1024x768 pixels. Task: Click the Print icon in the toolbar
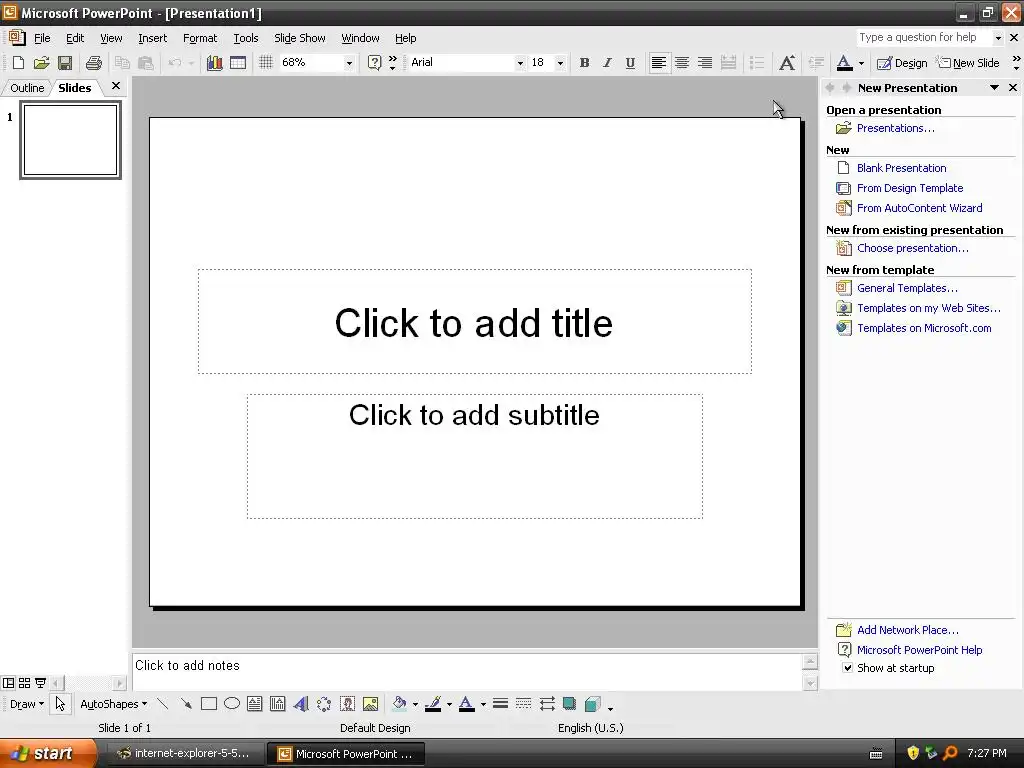(93, 63)
